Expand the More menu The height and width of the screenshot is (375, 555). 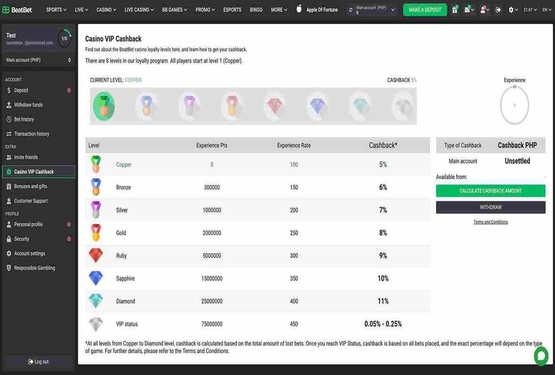pyautogui.click(x=279, y=10)
